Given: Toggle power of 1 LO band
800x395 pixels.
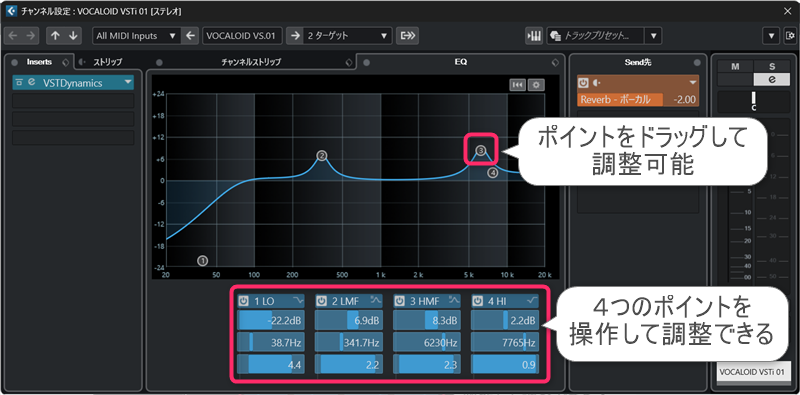Looking at the screenshot, I should point(243,301).
